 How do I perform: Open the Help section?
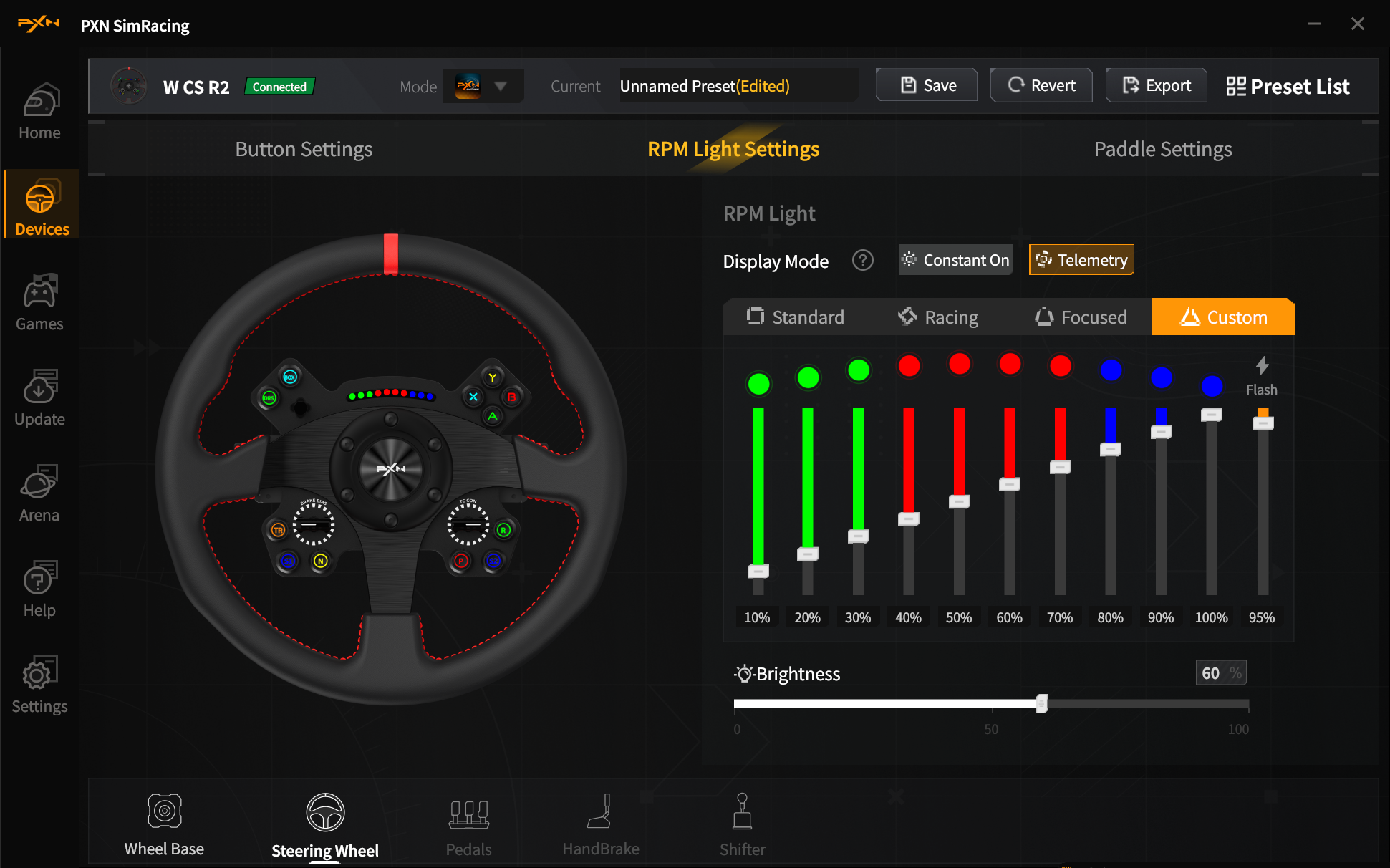tap(39, 587)
